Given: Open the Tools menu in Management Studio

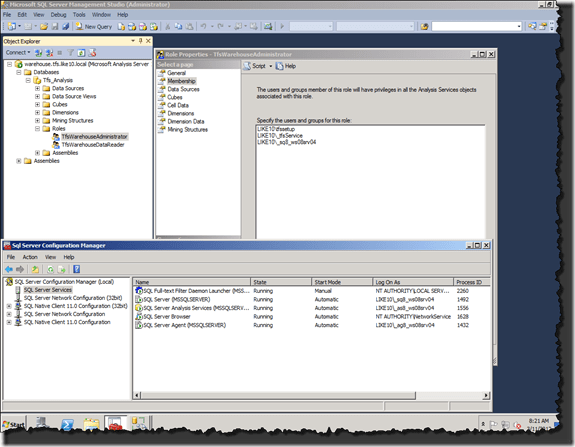Looking at the screenshot, I should (79, 15).
